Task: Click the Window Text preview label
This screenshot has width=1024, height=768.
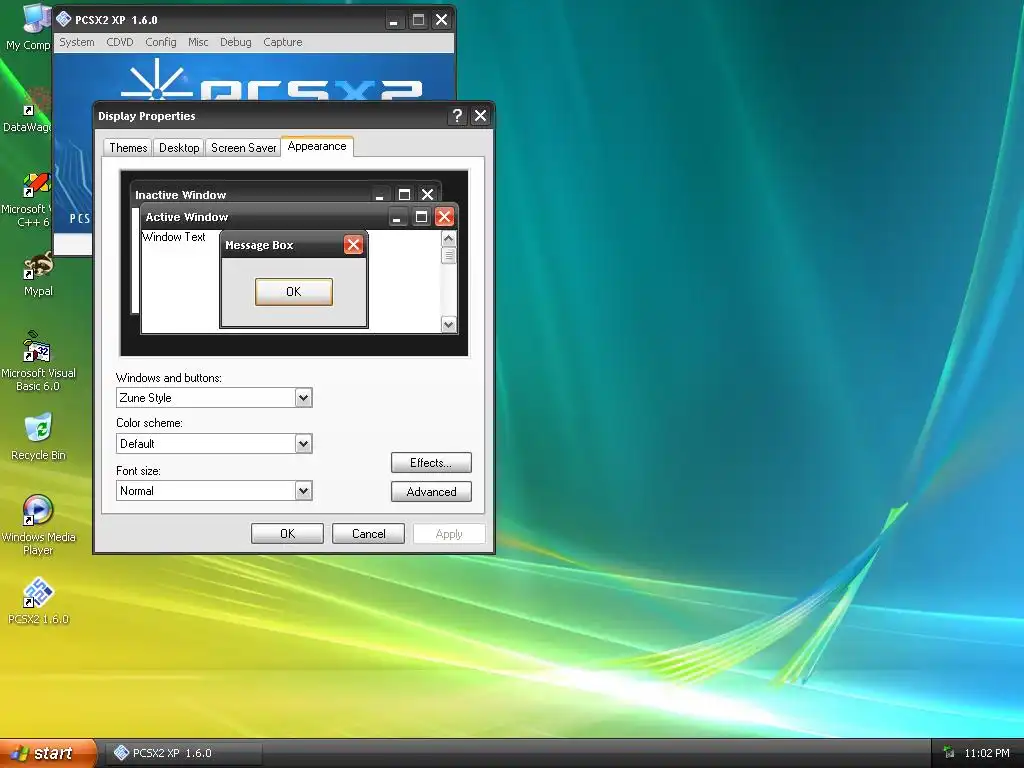Action: click(174, 237)
